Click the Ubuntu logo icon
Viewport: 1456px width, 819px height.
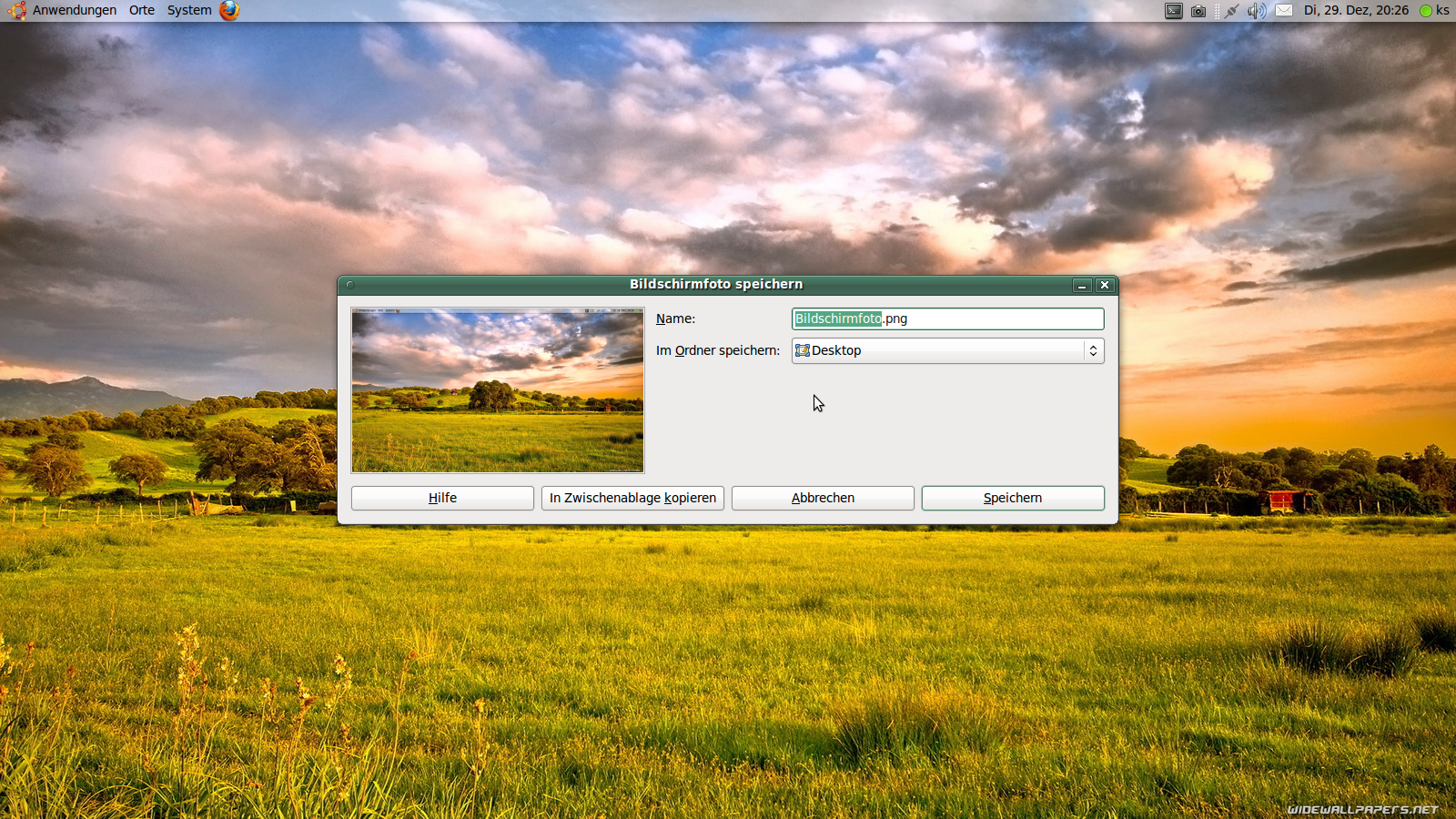click(x=16, y=11)
